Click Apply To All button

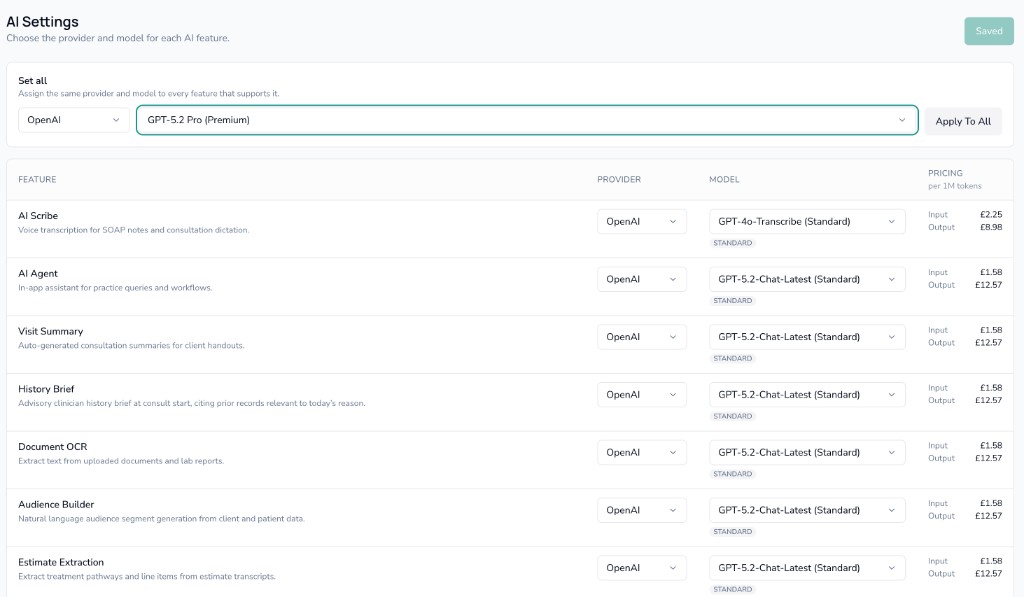click(x=963, y=121)
